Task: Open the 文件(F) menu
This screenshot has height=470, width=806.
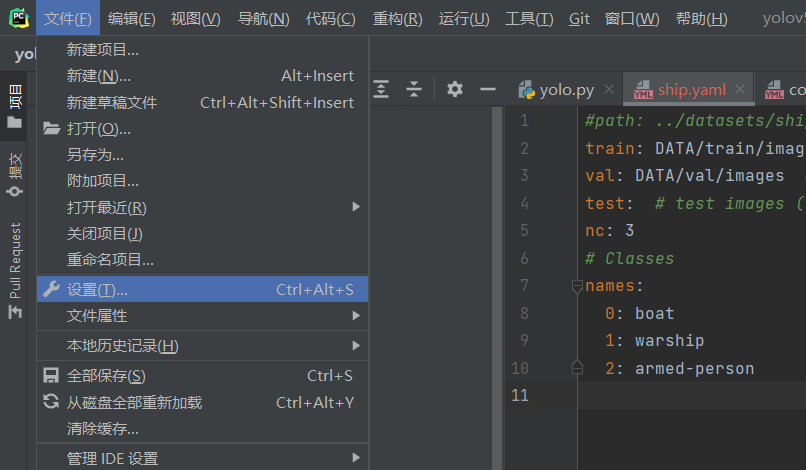Action: point(68,19)
